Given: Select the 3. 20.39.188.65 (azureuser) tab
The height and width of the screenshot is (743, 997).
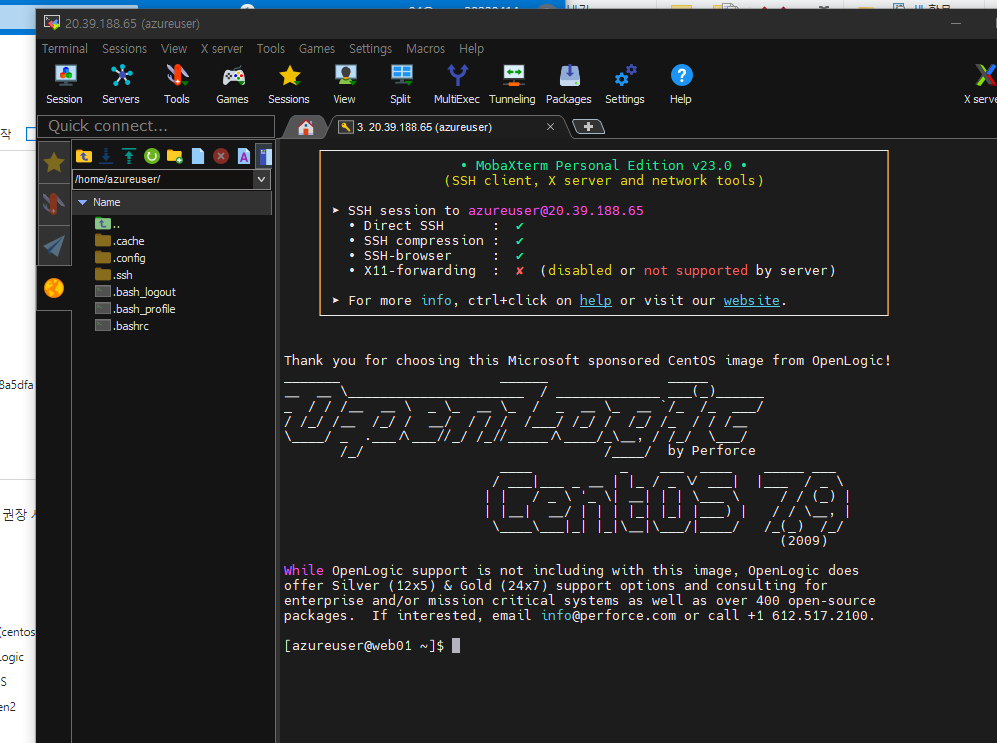Looking at the screenshot, I should click(x=424, y=127).
